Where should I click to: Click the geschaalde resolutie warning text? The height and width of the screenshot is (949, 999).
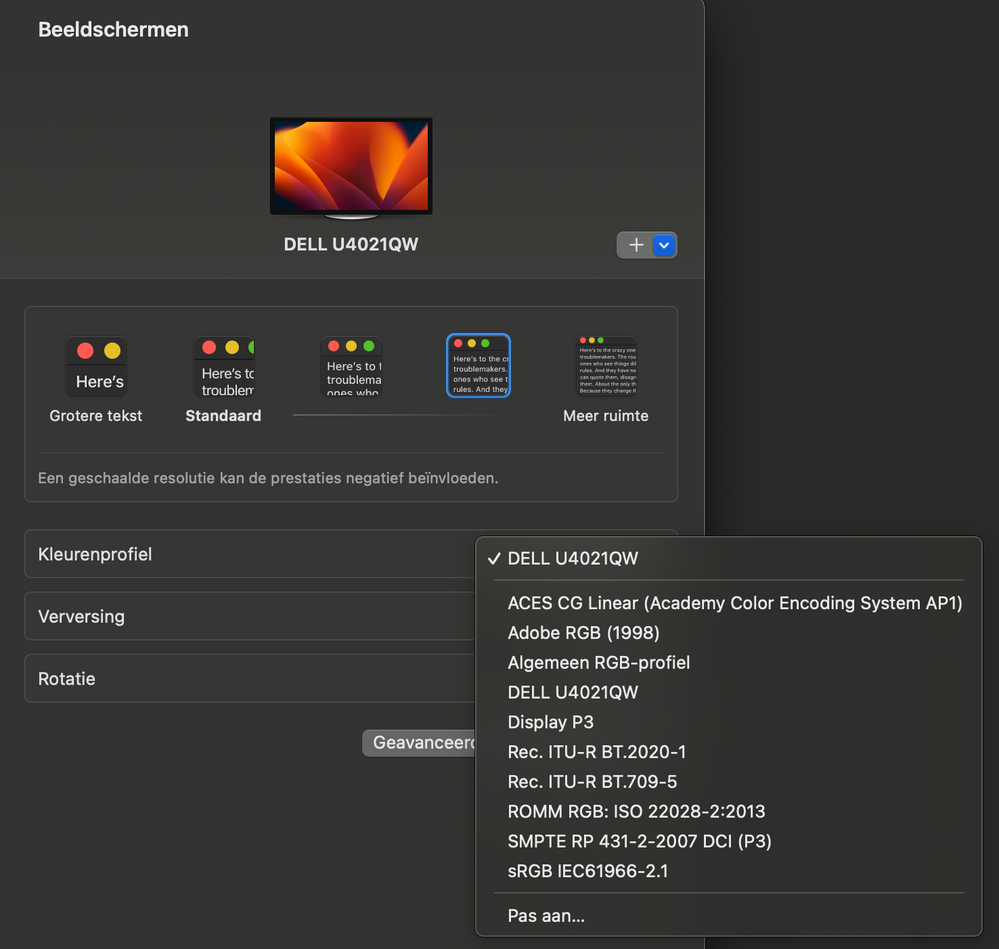point(268,478)
